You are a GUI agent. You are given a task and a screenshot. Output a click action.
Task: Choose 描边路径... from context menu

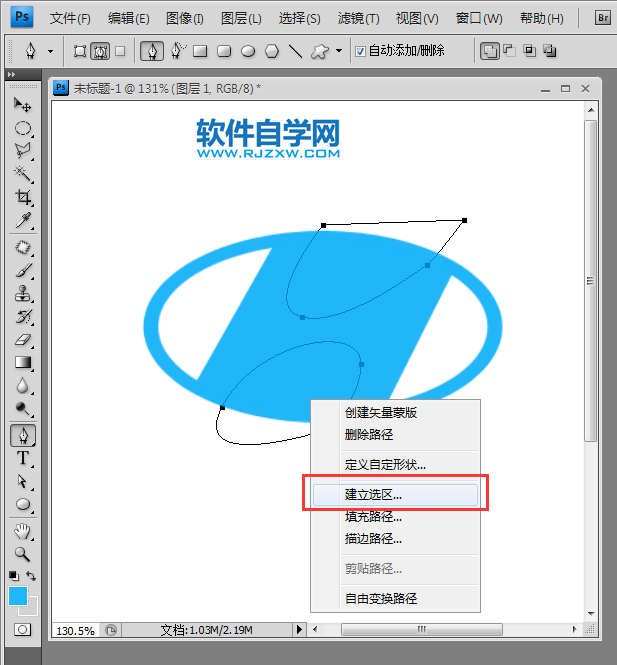pyautogui.click(x=373, y=539)
